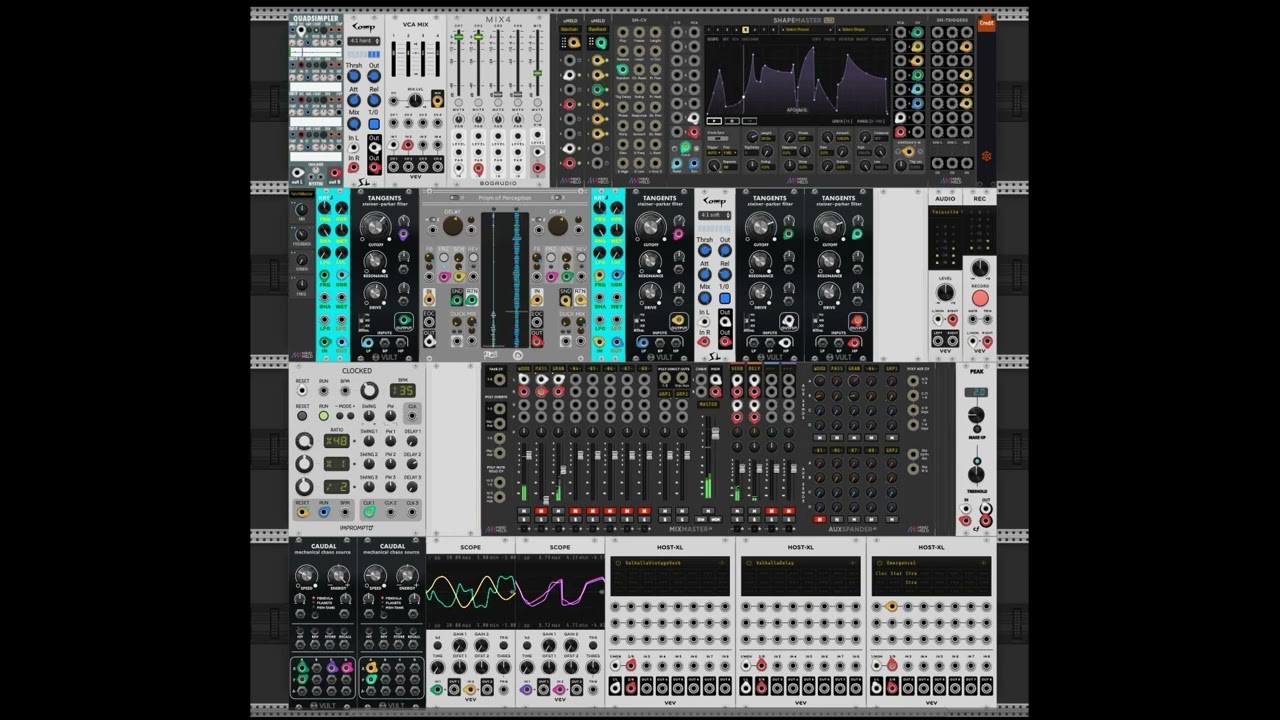Open the ValhallaVintageVerb plugin display in Host-XL

[670, 576]
